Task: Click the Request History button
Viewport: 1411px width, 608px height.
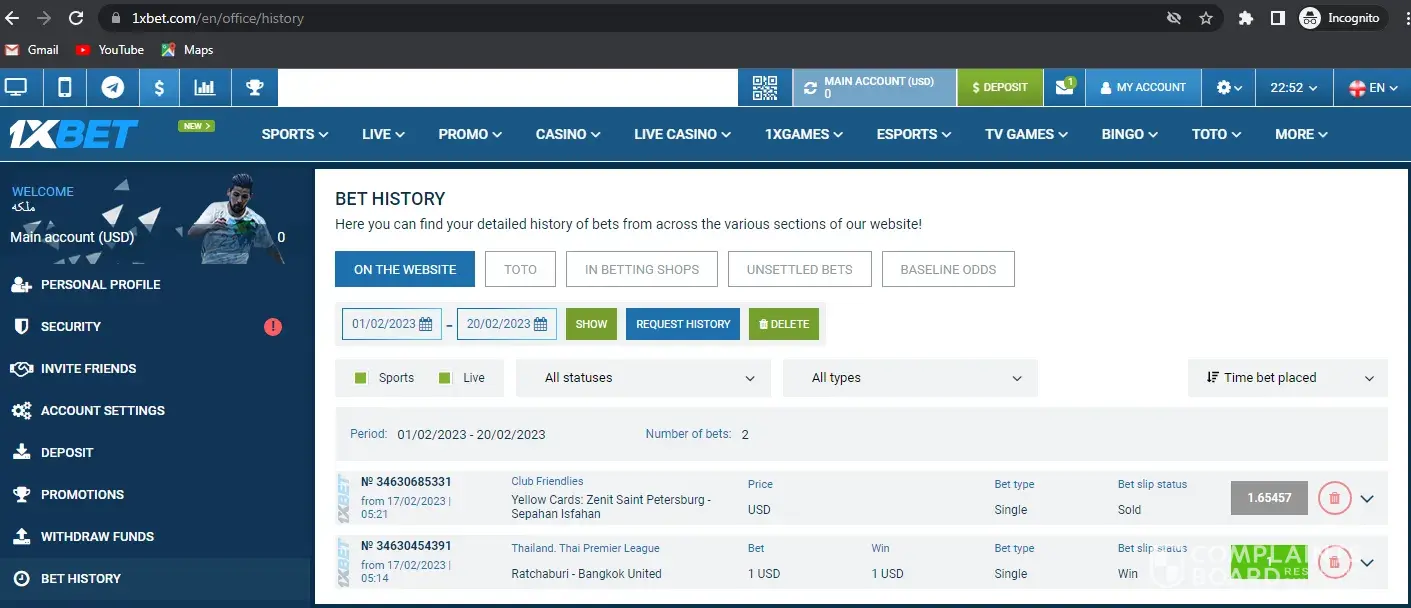Action: click(683, 324)
